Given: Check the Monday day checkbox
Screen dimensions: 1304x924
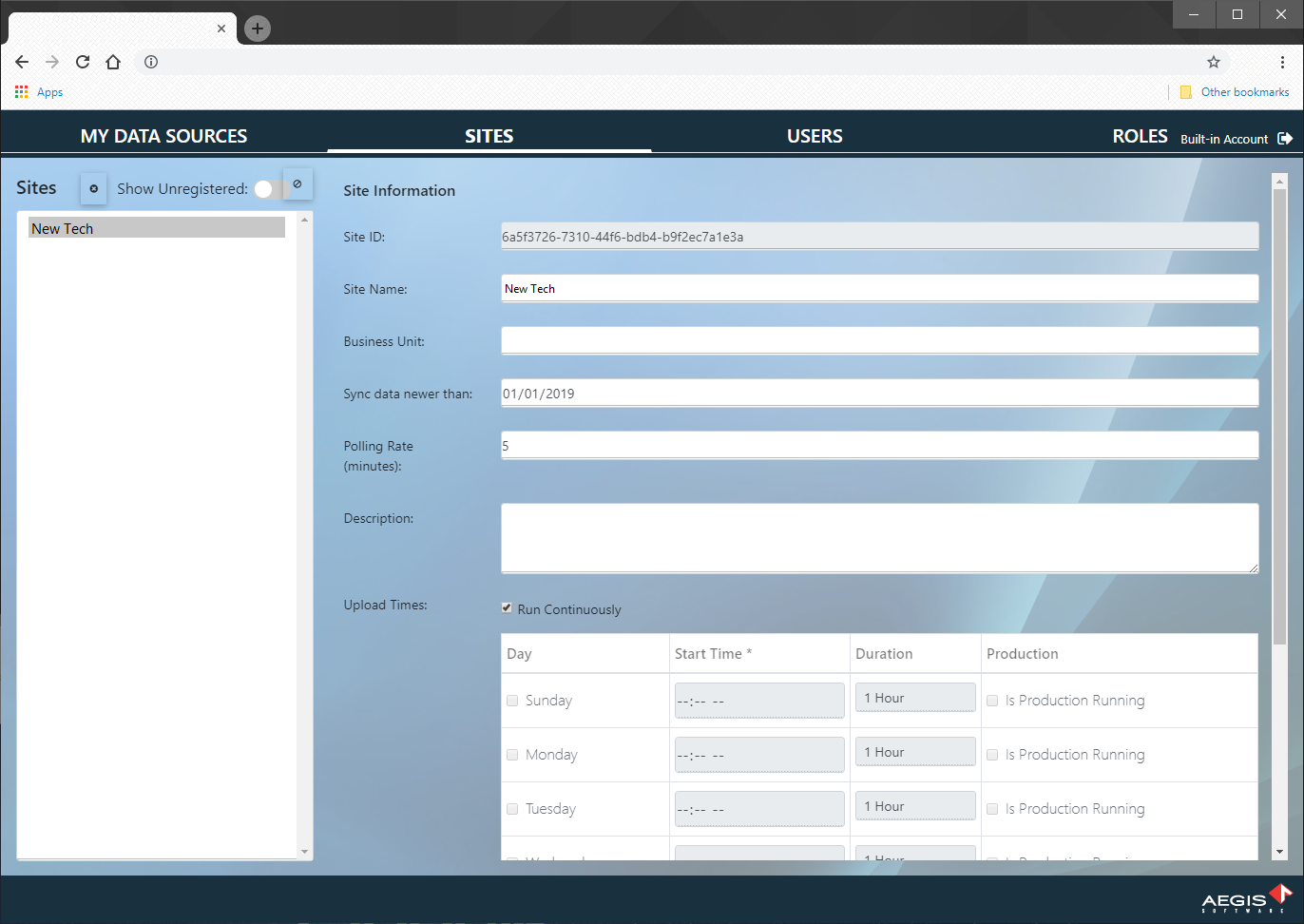Looking at the screenshot, I should (x=512, y=754).
